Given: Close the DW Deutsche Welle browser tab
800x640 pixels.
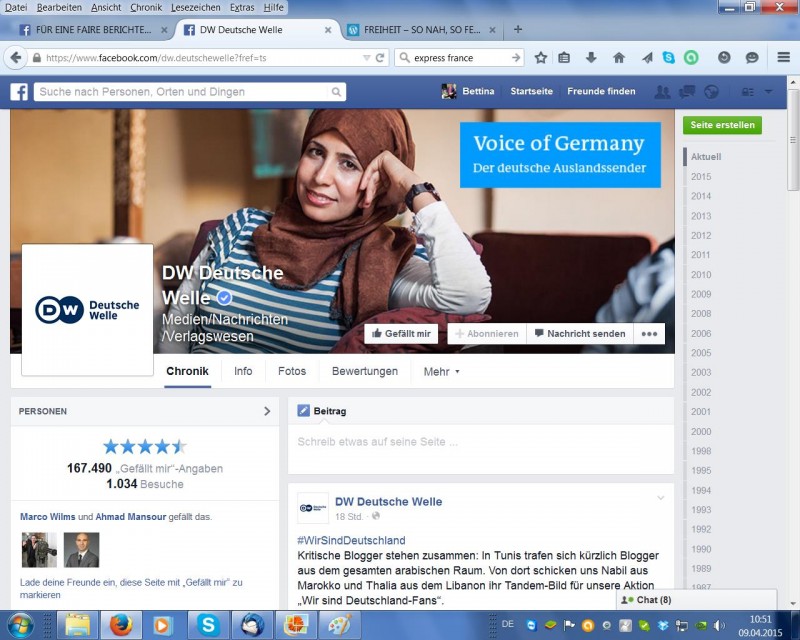Looking at the screenshot, I should [328, 30].
